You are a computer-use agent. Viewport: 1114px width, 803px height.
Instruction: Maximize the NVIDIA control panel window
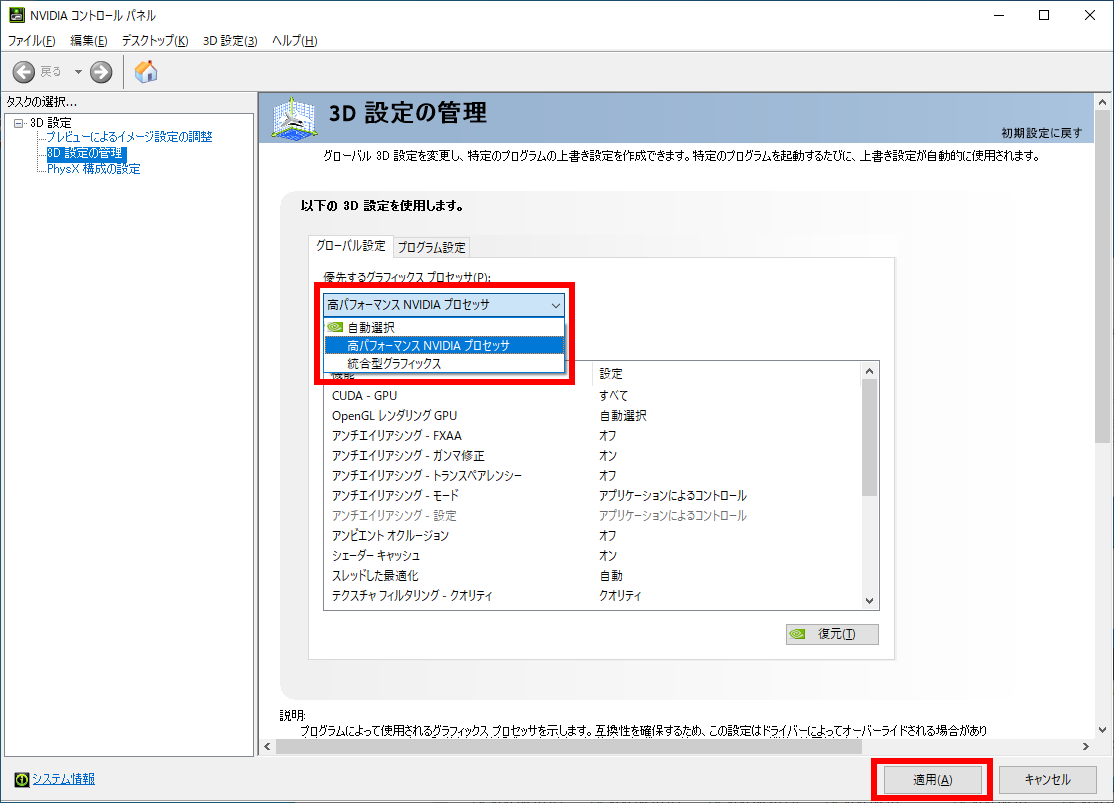(1044, 15)
